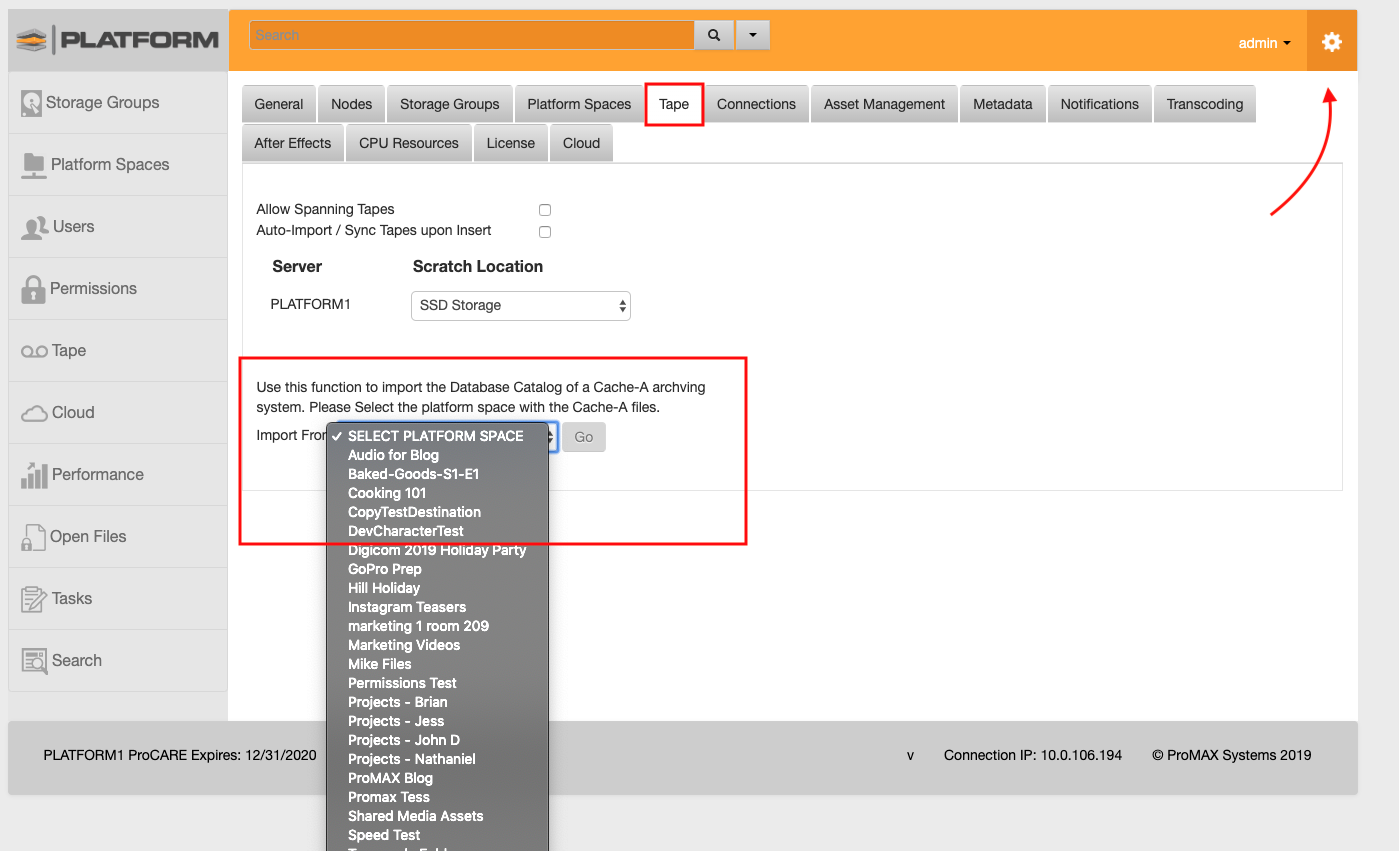The height and width of the screenshot is (851, 1399).
Task: Open the Scratch Location SSD Storage dropdown
Action: click(521, 305)
